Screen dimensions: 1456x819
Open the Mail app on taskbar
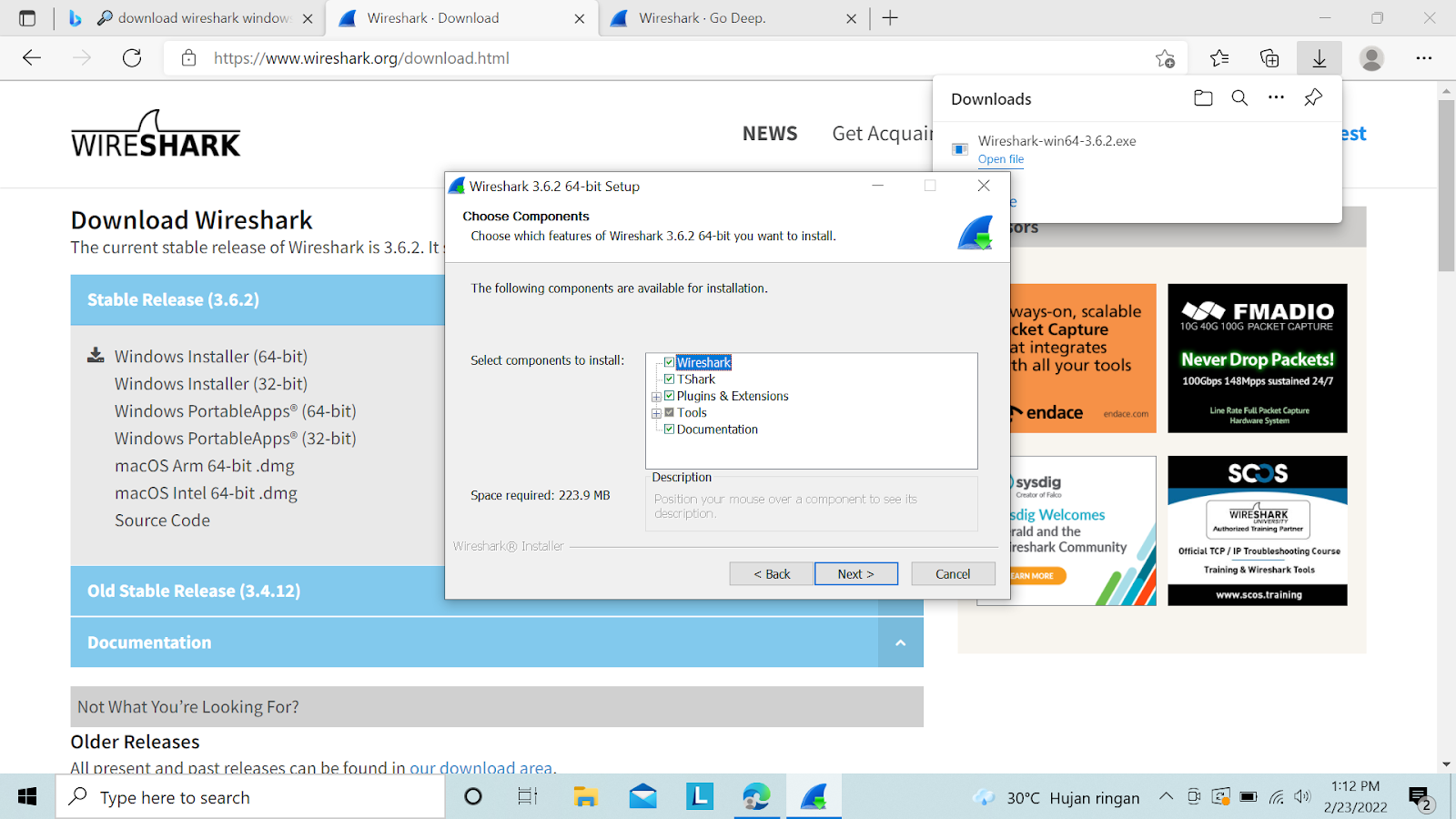[642, 797]
